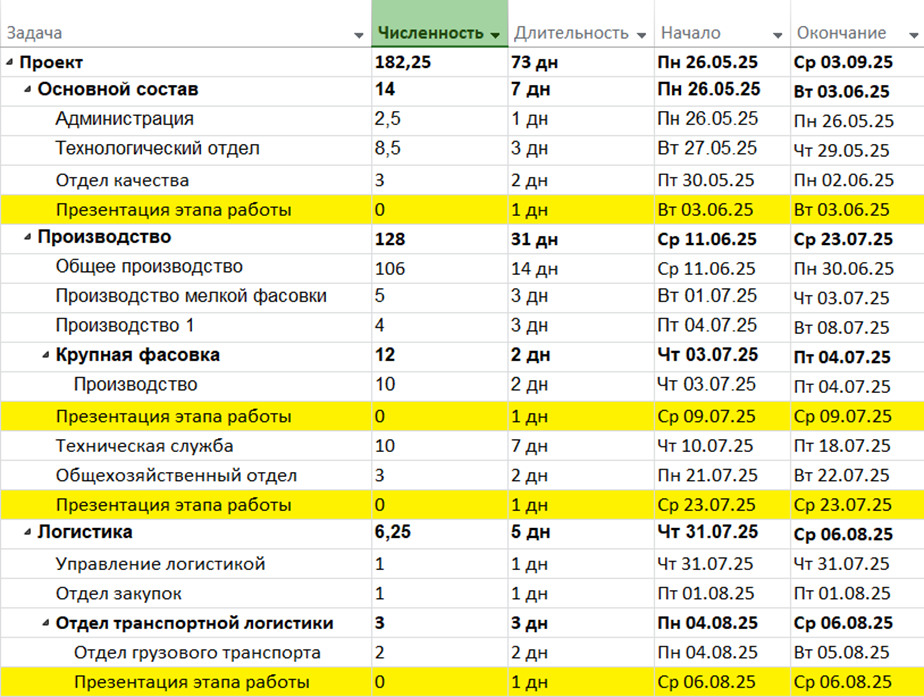924x697 pixels.
Task: Click the Отдел закупок task name
Action: click(x=118, y=594)
